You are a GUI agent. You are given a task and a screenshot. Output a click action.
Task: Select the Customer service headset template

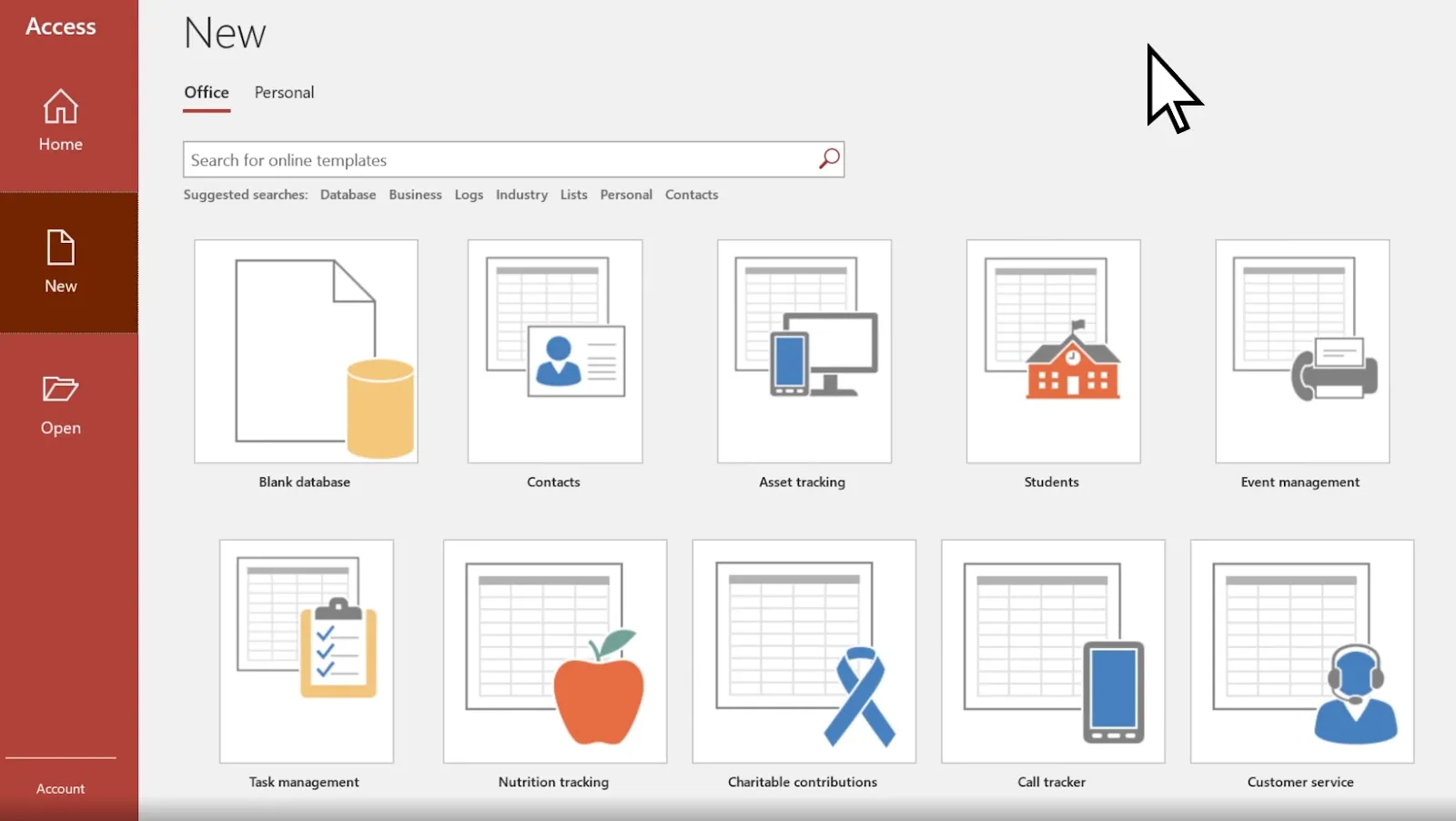[1302, 652]
